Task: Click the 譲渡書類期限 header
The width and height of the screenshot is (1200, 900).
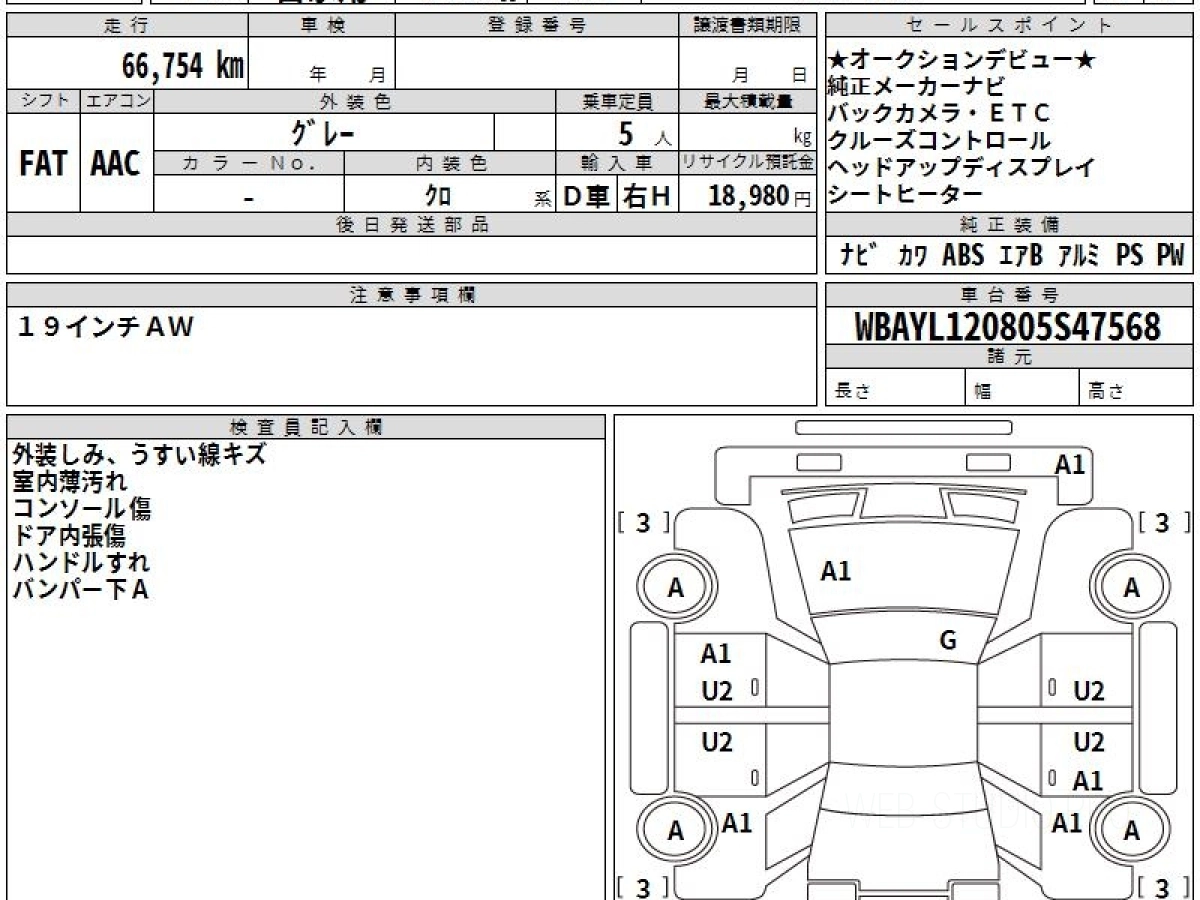Action: pos(748,26)
